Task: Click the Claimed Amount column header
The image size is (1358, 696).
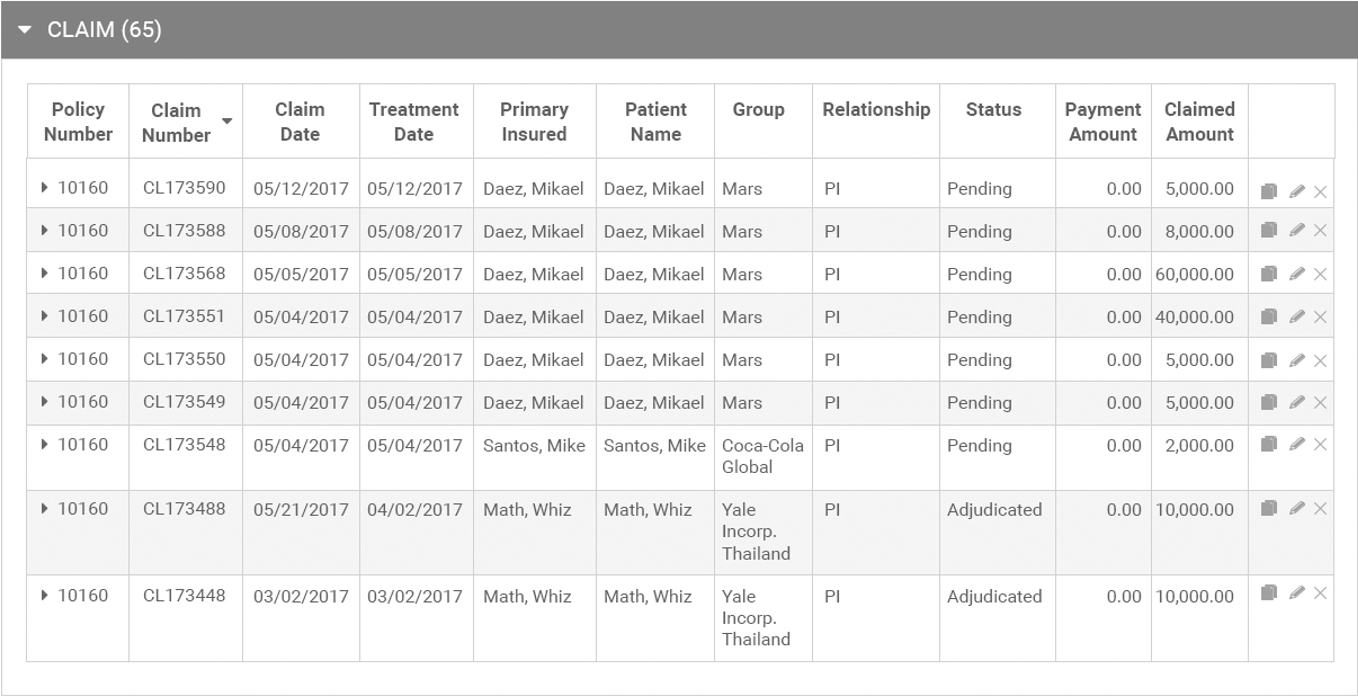Action: [x=1199, y=121]
